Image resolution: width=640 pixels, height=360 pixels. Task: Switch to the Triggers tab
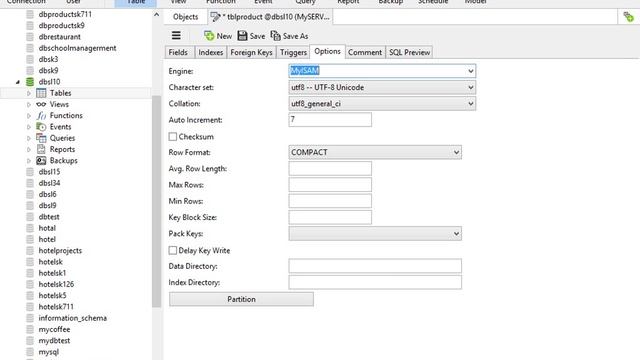(x=293, y=52)
